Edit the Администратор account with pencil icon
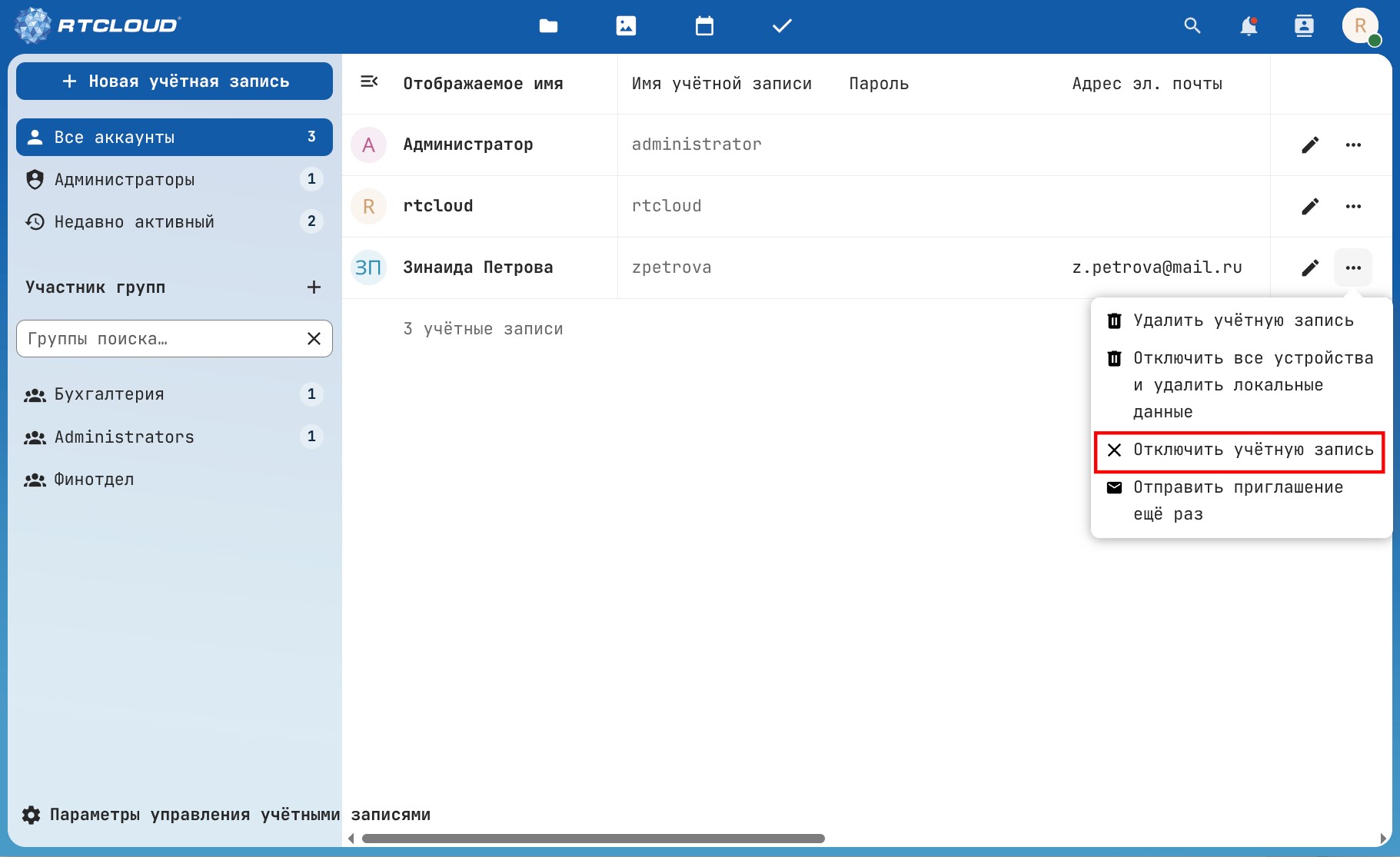The image size is (1400, 857). 1310,145
